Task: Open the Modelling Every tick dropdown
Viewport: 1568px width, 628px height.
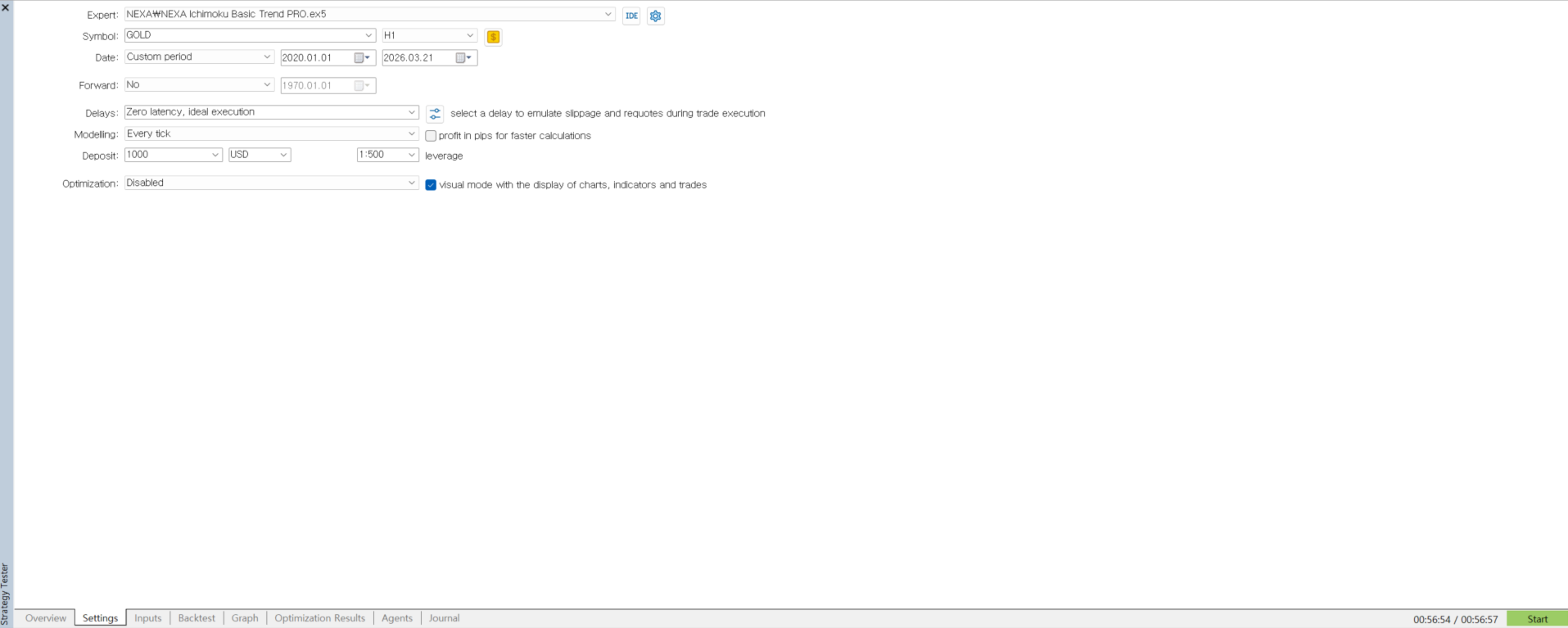Action: click(272, 133)
